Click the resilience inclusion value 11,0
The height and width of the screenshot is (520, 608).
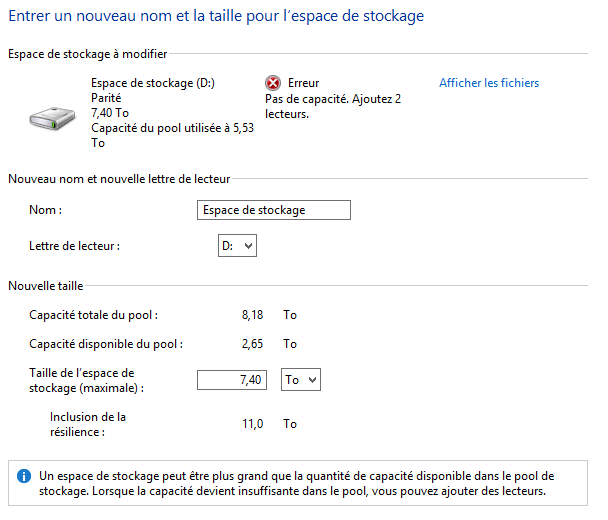252,424
